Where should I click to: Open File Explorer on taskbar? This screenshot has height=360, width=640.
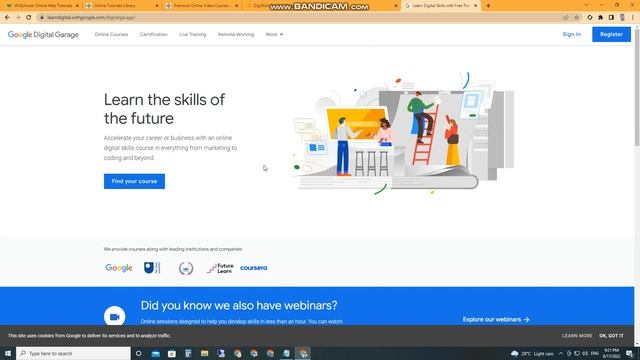204,353
